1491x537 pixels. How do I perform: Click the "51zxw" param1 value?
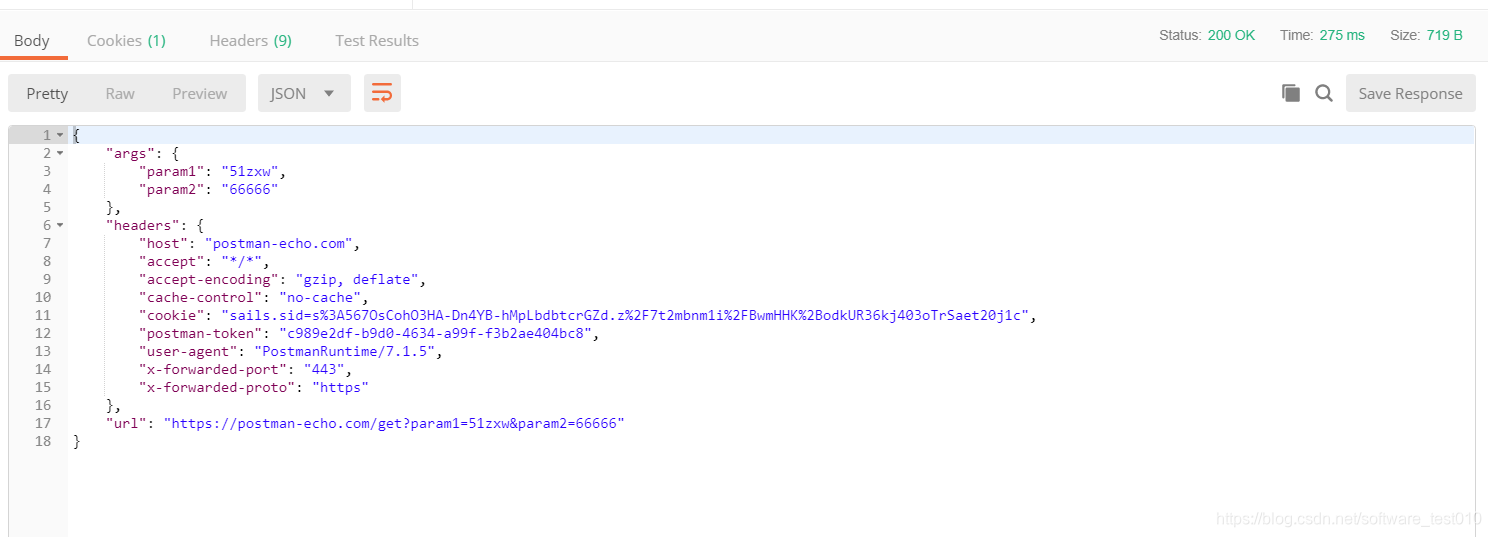coord(250,171)
